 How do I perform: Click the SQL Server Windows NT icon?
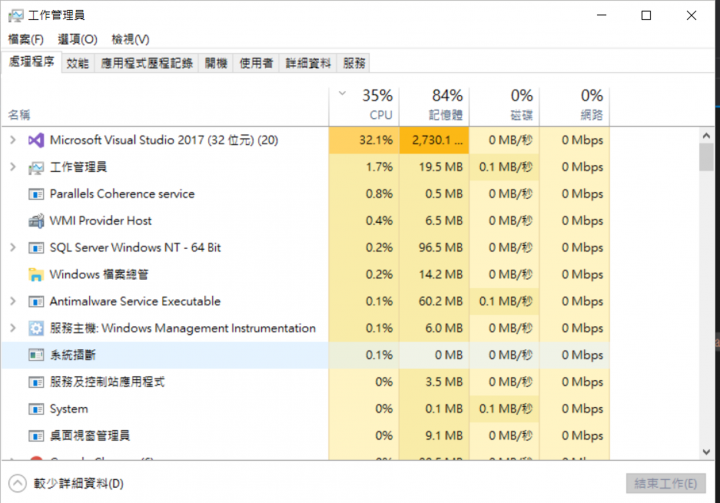36,248
